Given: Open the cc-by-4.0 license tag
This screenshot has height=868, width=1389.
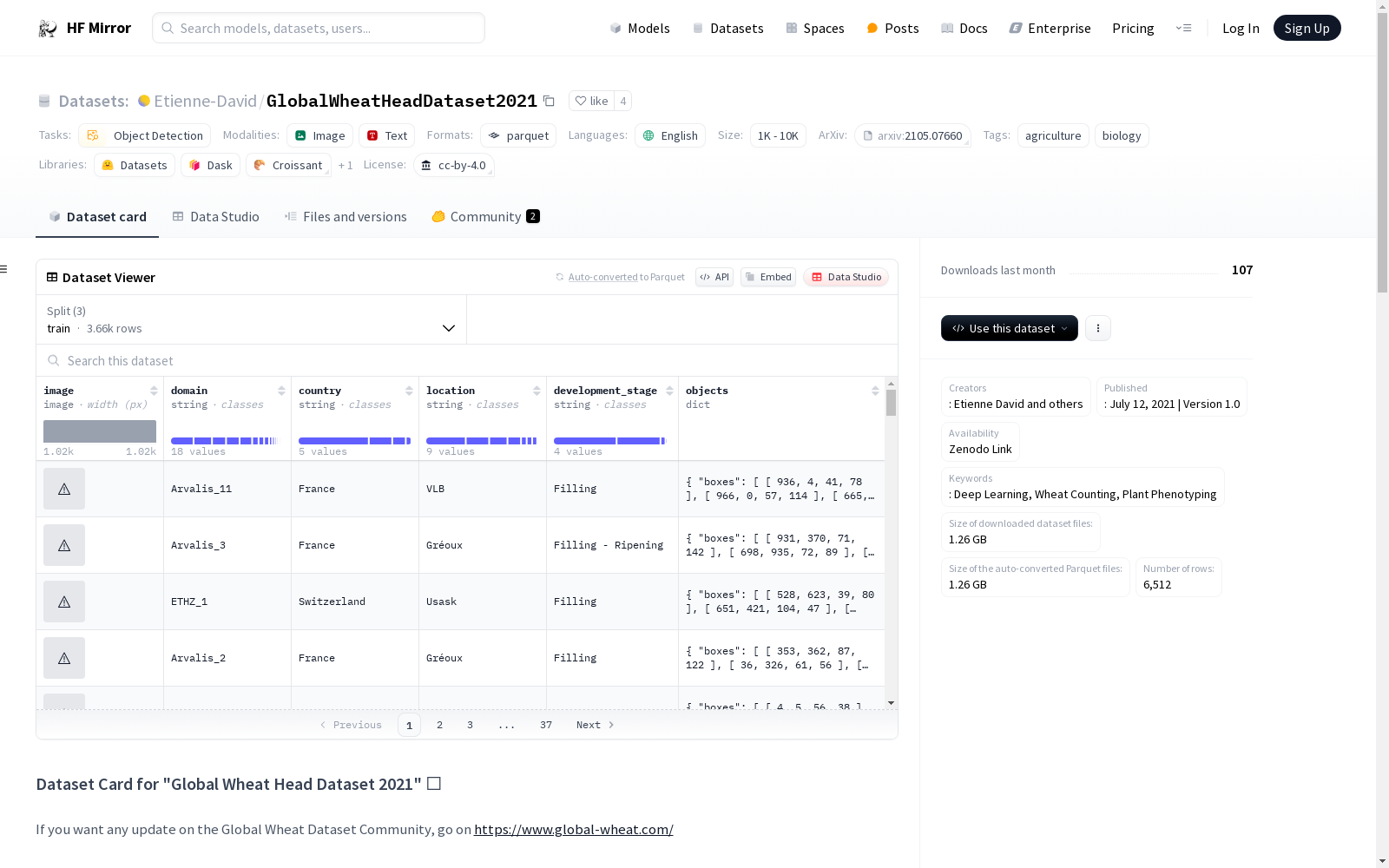Looking at the screenshot, I should point(454,165).
